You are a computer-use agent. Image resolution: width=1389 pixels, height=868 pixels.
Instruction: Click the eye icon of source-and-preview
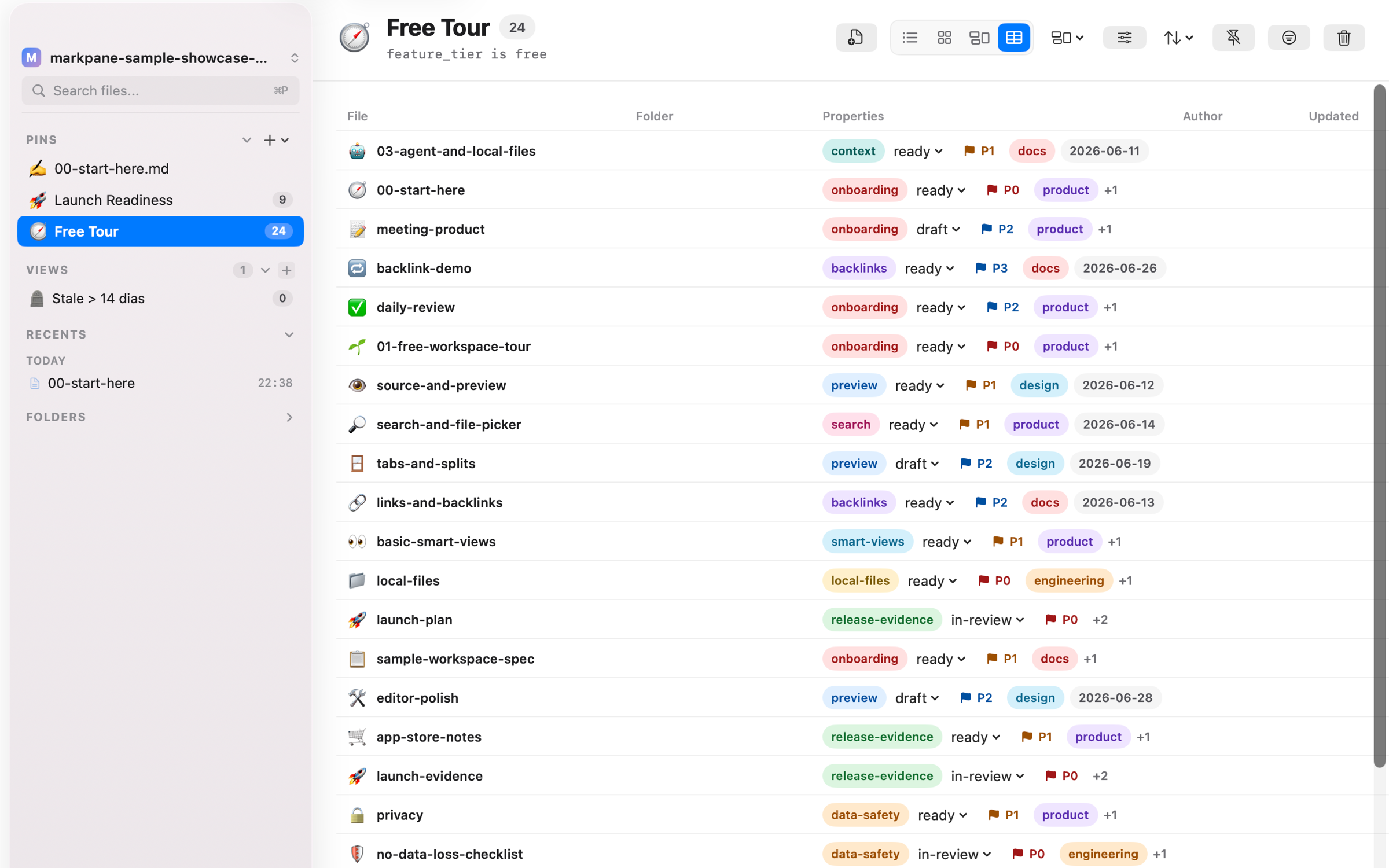coord(357,385)
